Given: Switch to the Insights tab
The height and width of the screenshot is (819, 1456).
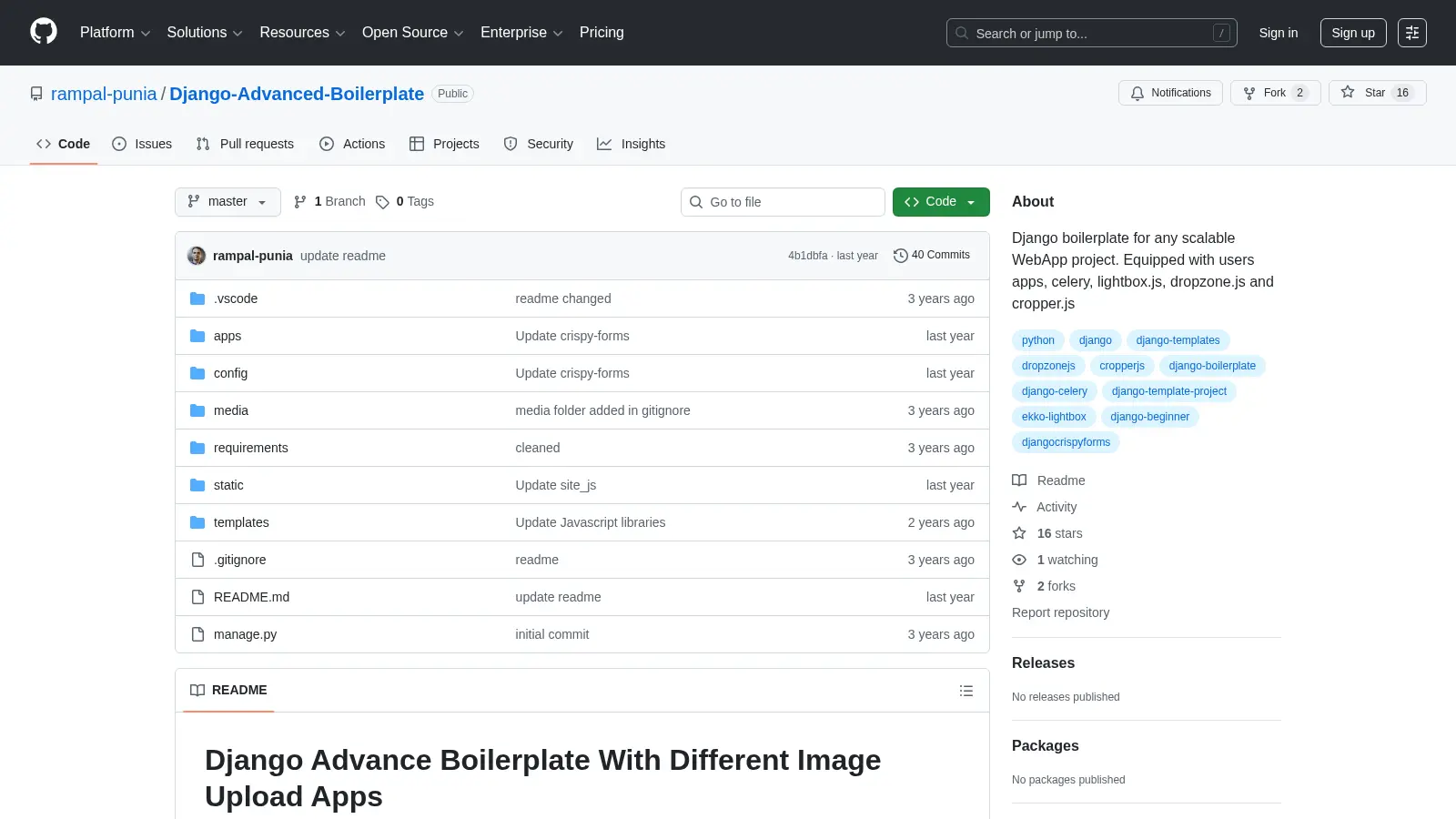Looking at the screenshot, I should tap(632, 144).
